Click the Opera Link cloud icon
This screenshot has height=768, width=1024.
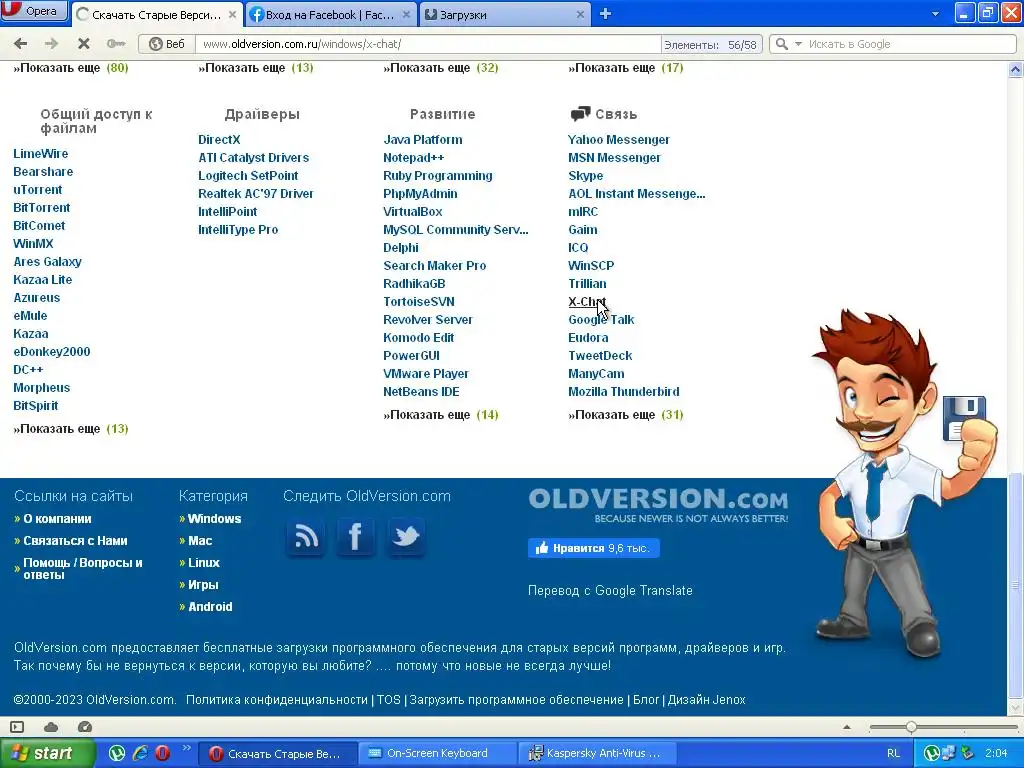pos(51,727)
